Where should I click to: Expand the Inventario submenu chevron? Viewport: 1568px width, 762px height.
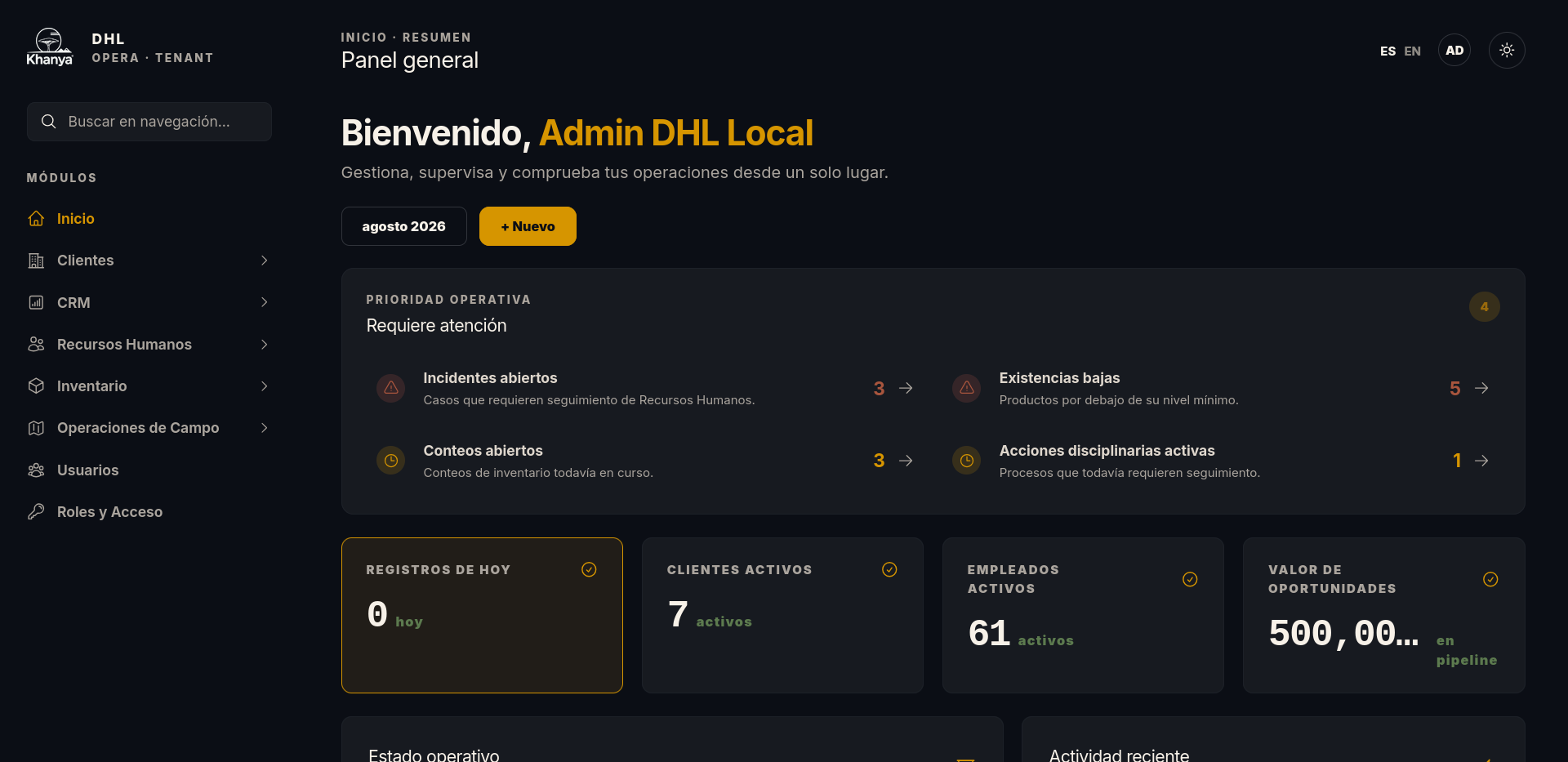click(264, 386)
